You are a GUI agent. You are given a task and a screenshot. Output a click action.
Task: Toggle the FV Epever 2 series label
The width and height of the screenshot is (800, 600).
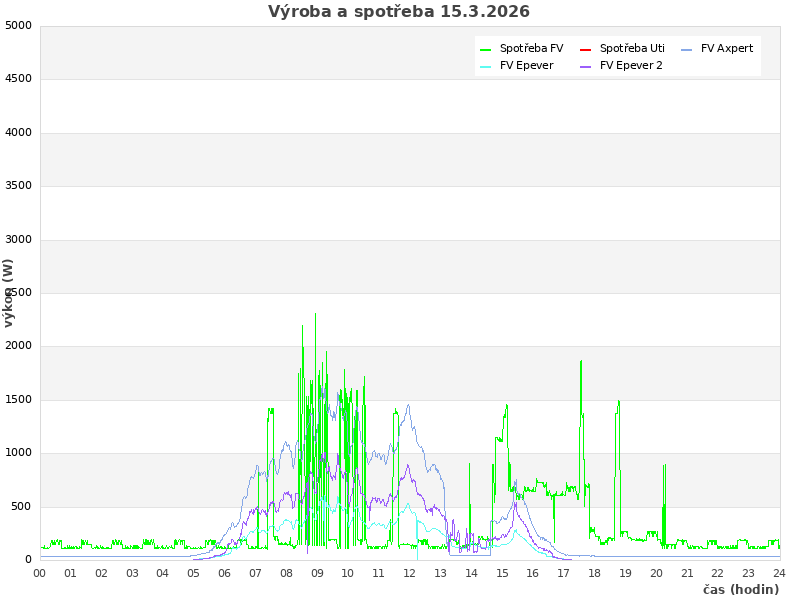[631, 65]
